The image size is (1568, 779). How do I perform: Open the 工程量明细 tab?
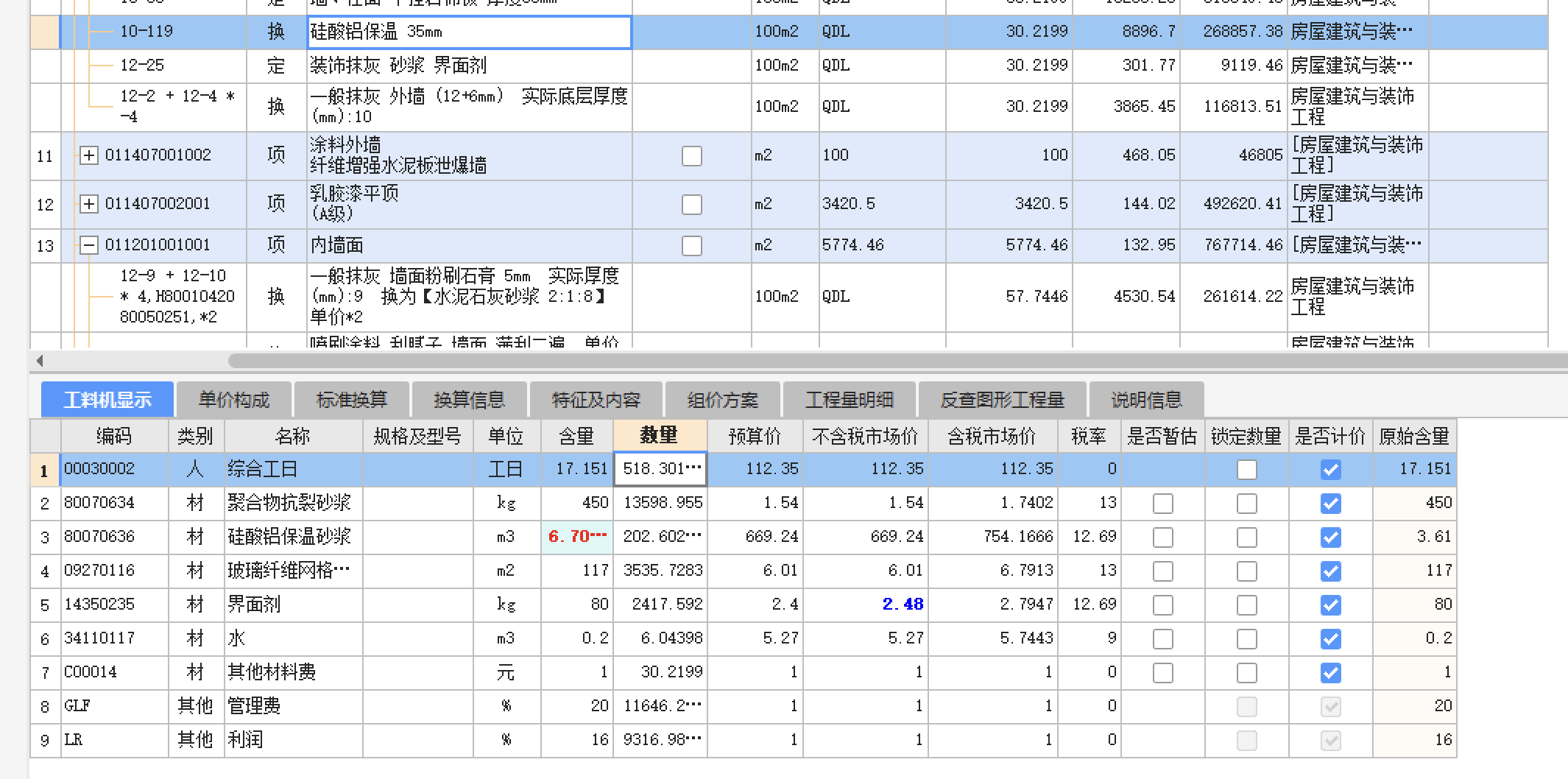850,400
